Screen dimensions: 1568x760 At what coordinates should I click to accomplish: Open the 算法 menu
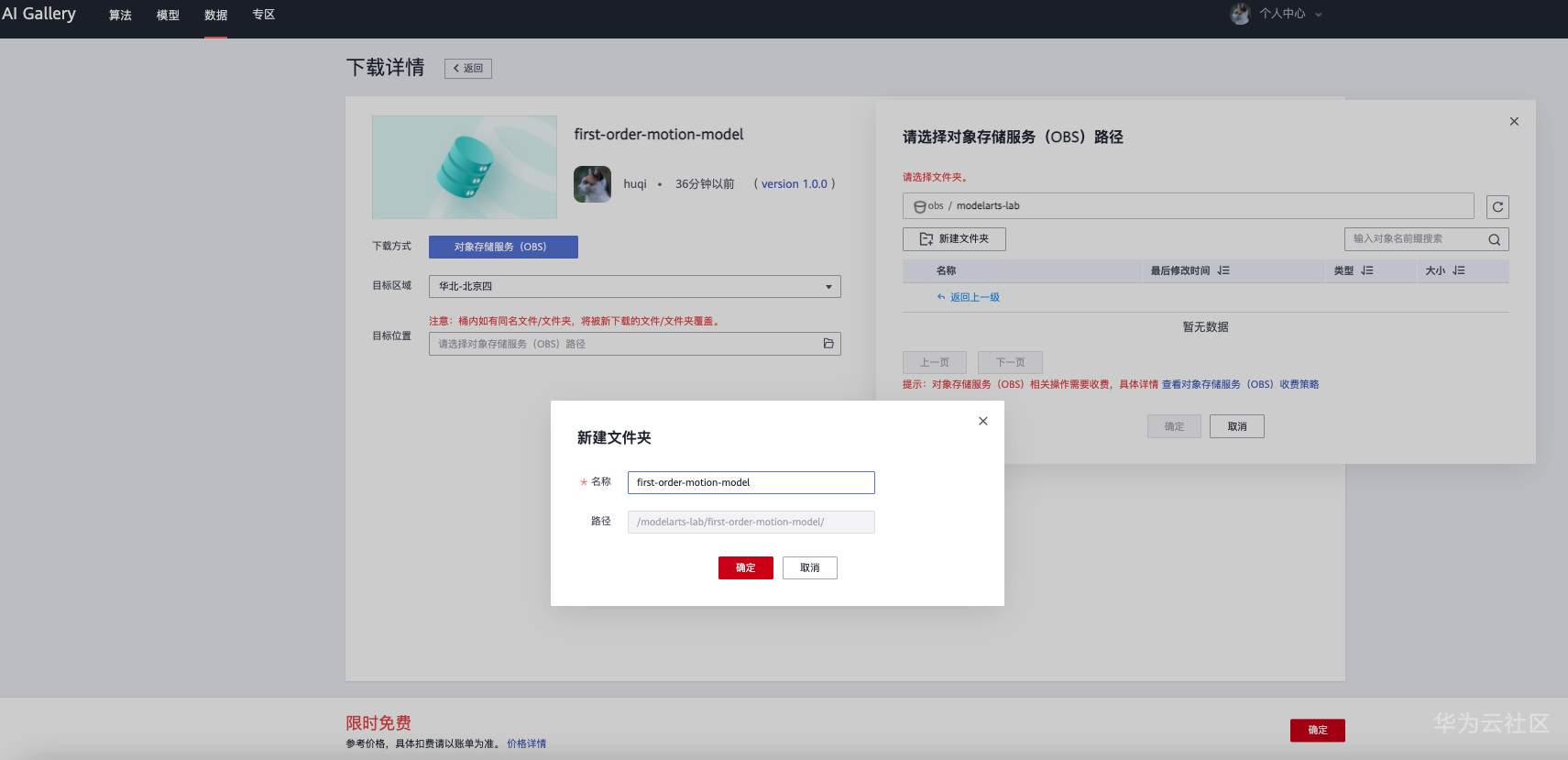click(x=120, y=15)
